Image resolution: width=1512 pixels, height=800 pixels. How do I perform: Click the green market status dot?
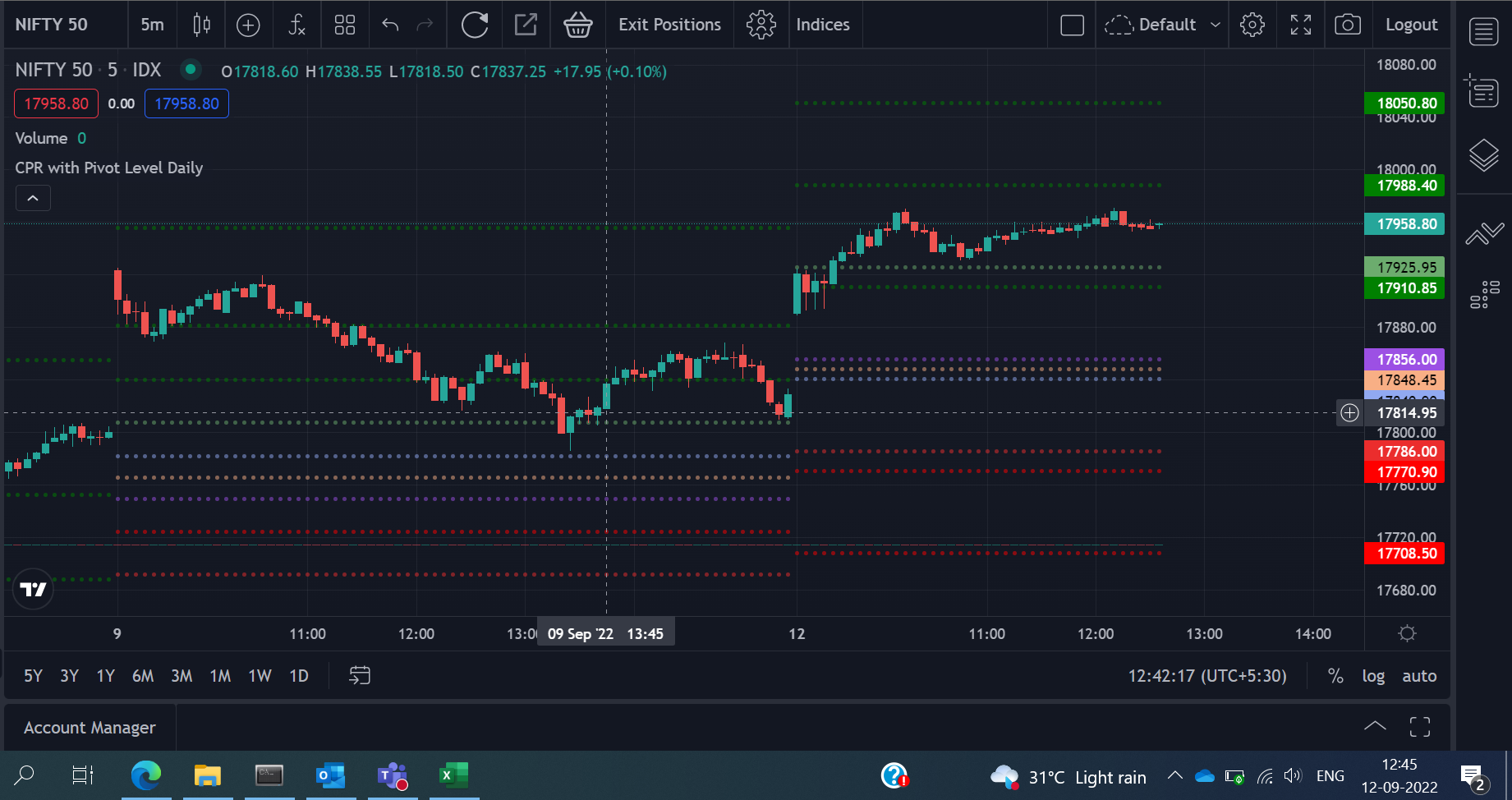[x=191, y=70]
